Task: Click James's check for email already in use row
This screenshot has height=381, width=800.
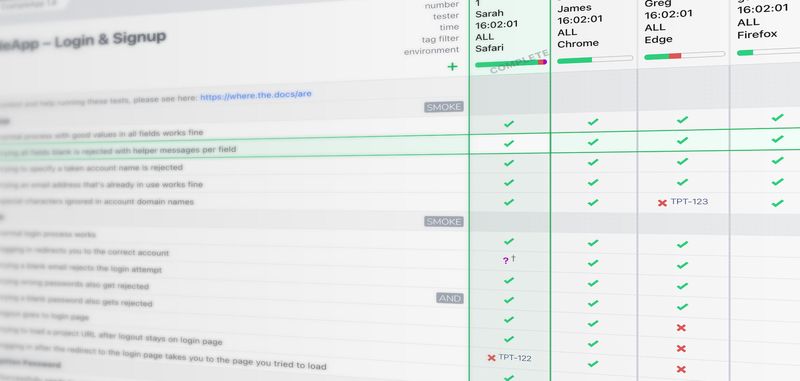Action: [592, 182]
